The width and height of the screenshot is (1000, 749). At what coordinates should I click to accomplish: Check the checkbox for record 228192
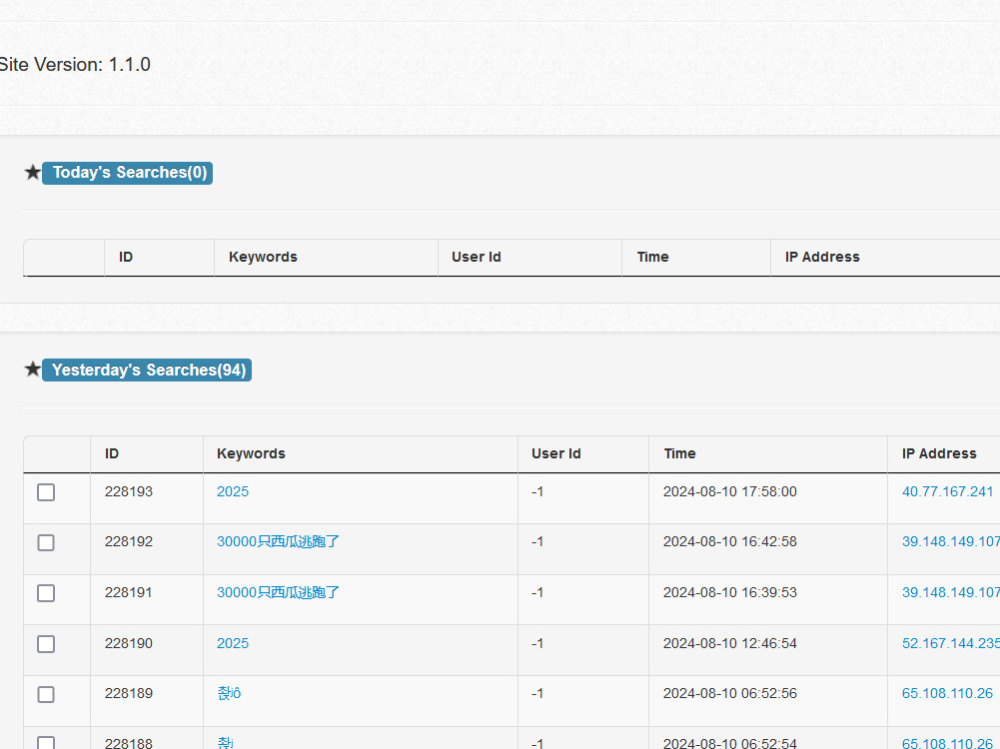point(45,542)
